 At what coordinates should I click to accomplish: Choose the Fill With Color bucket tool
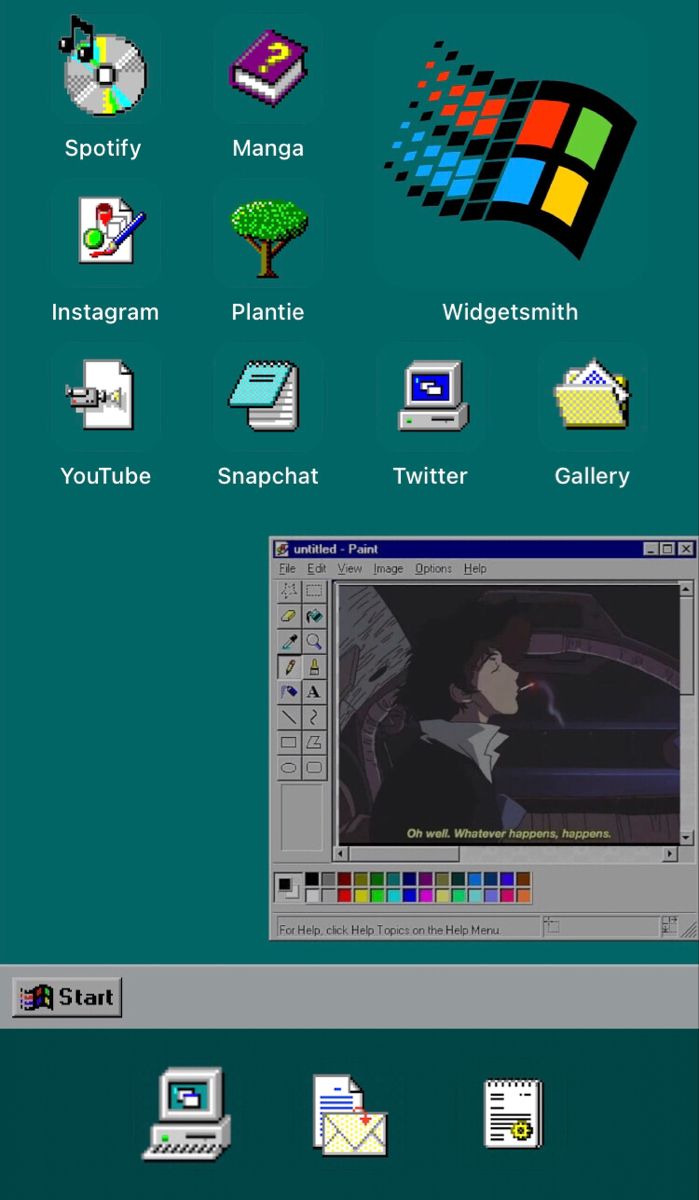click(314, 616)
